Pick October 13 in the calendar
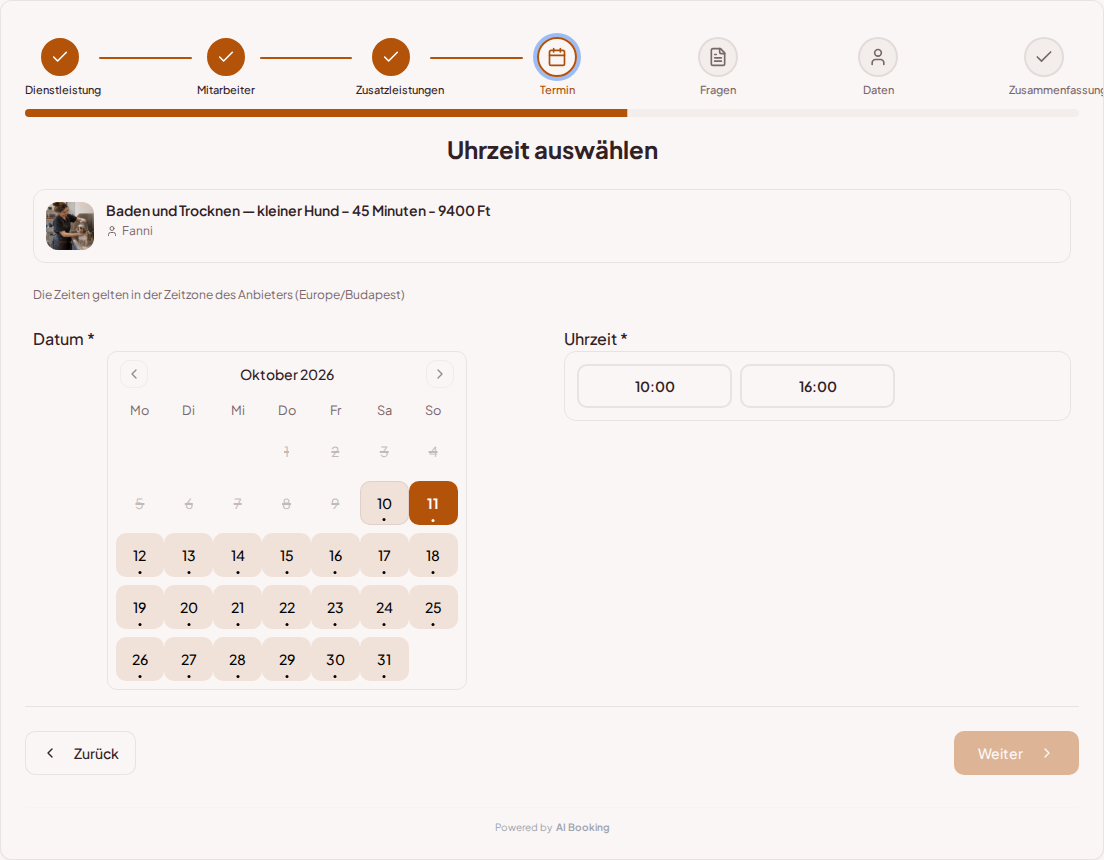Viewport: 1104px width, 860px height. pyautogui.click(x=189, y=555)
